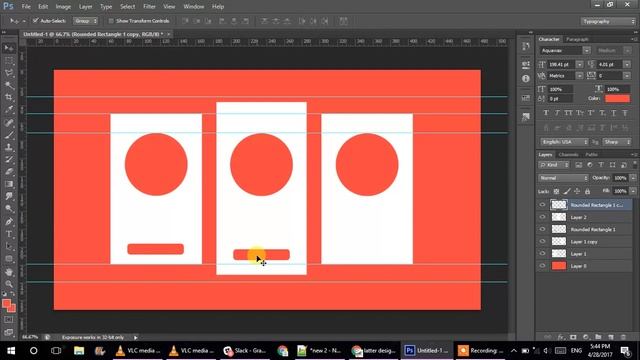Select the Magic Wand tool
This screenshot has width=640, height=360.
pyautogui.click(x=9, y=85)
